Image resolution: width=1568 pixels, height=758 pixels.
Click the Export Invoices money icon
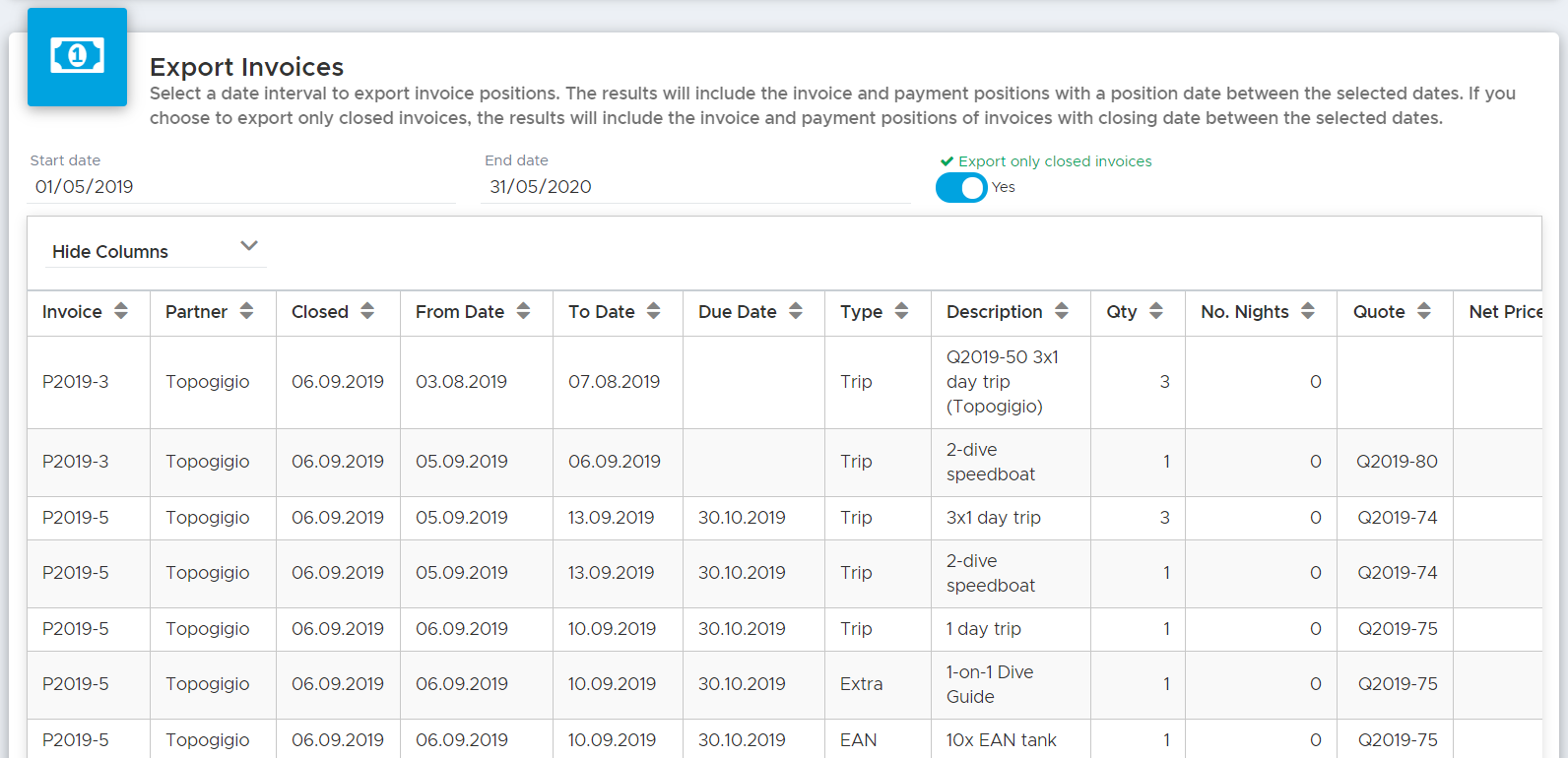[77, 56]
